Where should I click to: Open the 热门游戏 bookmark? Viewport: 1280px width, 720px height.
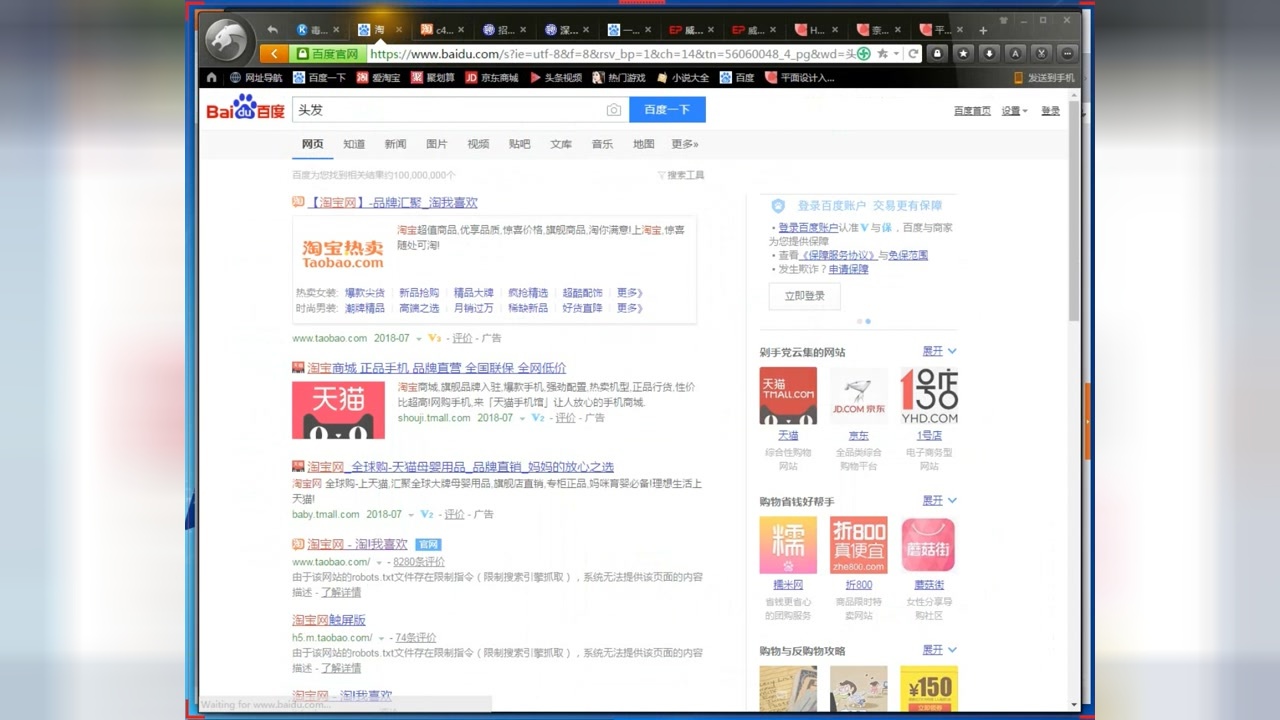(x=619, y=77)
